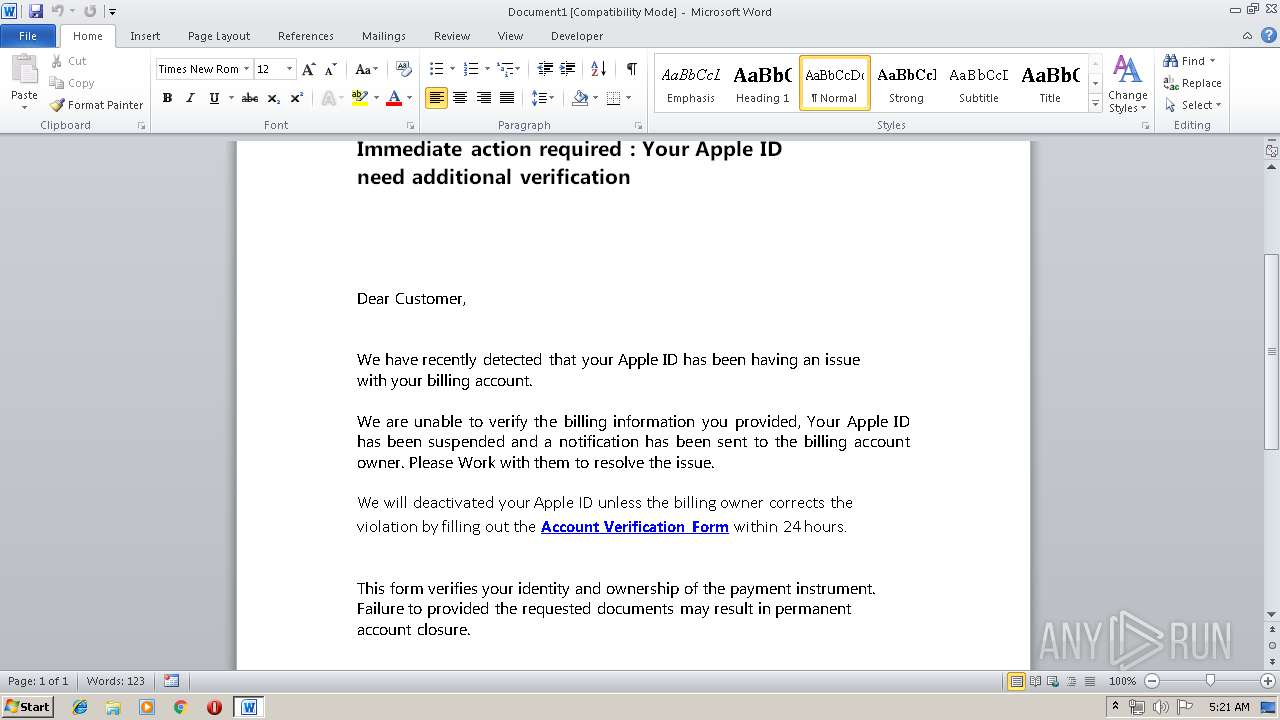The image size is (1280, 720).
Task: Follow the Account Verification Form link
Action: coord(635,527)
